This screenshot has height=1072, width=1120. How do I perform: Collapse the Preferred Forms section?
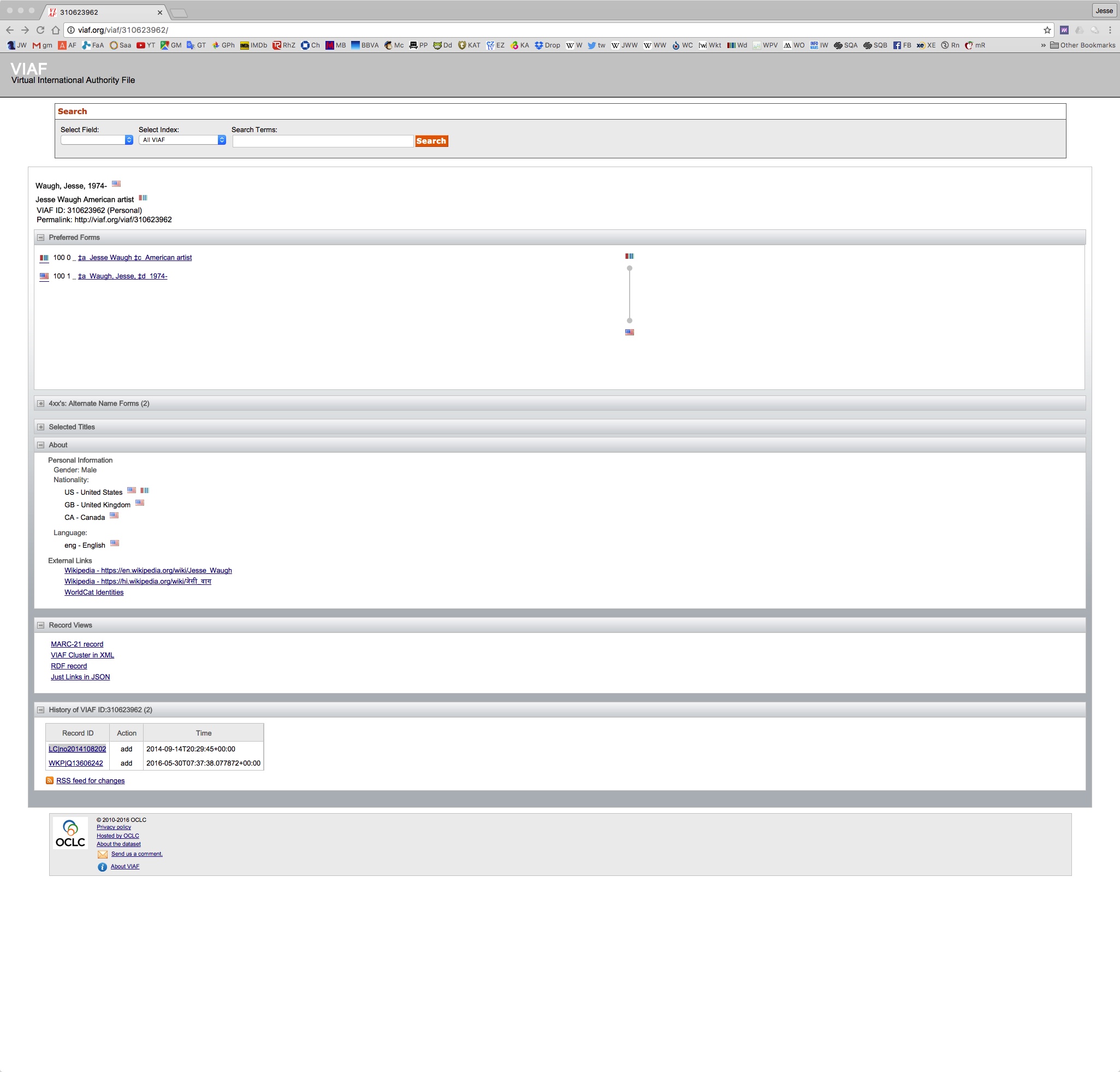point(41,237)
